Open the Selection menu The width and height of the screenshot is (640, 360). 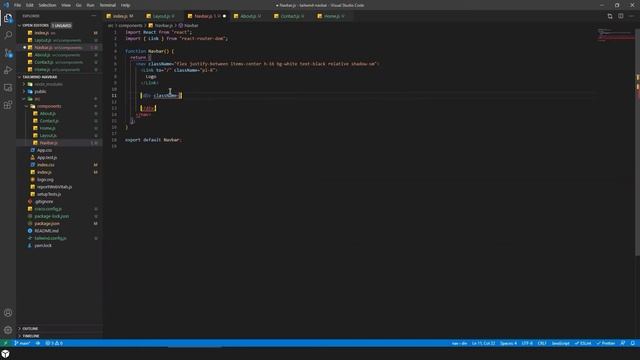pyautogui.click(x=47, y=5)
